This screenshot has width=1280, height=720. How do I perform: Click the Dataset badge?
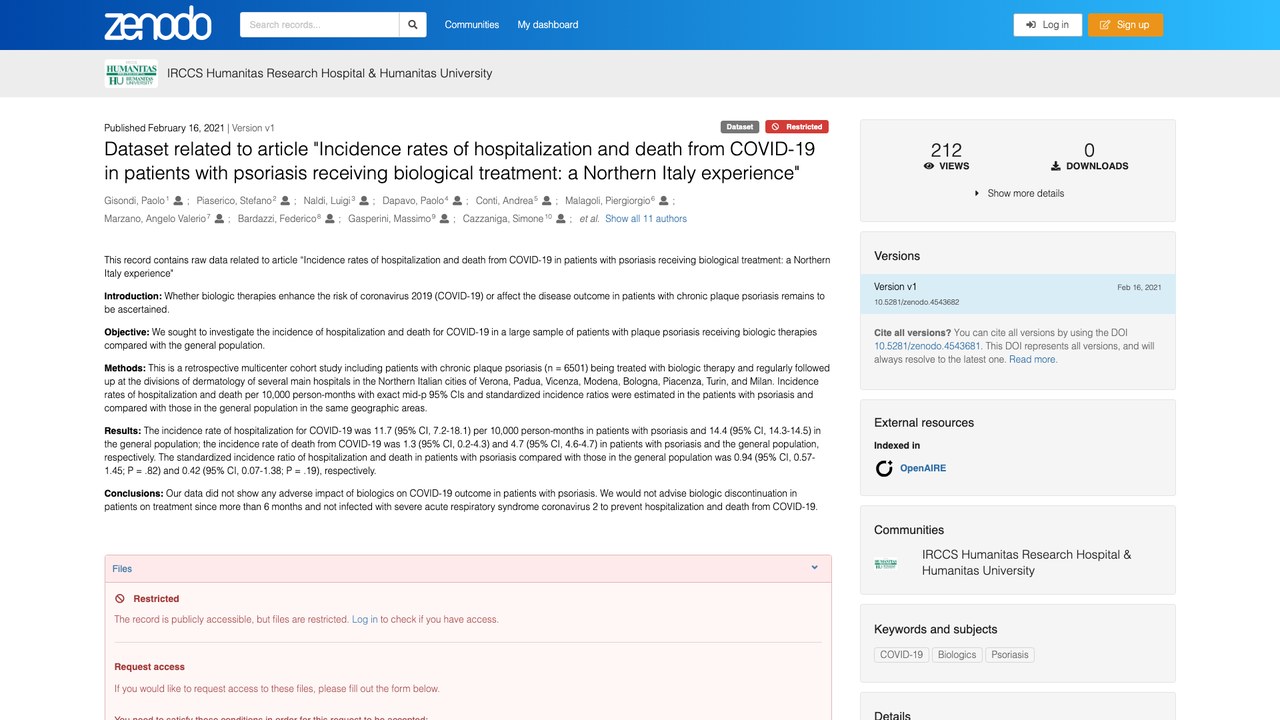click(740, 127)
